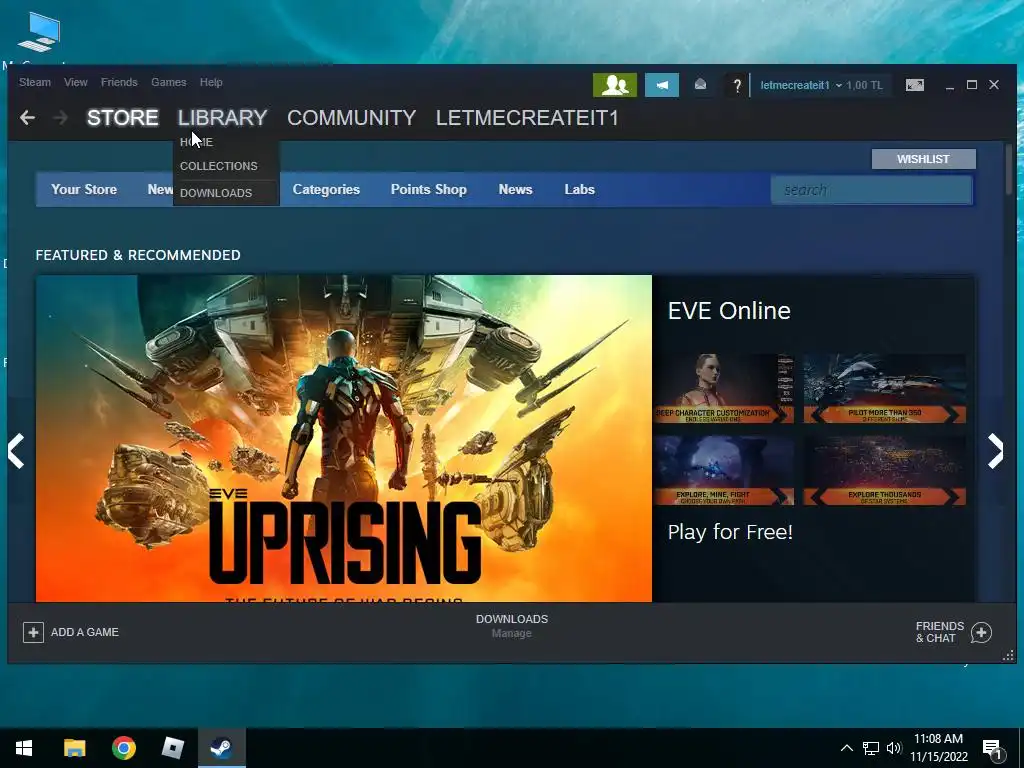Click the blue announcements megaphone icon
This screenshot has height=768, width=1024.
pos(662,85)
